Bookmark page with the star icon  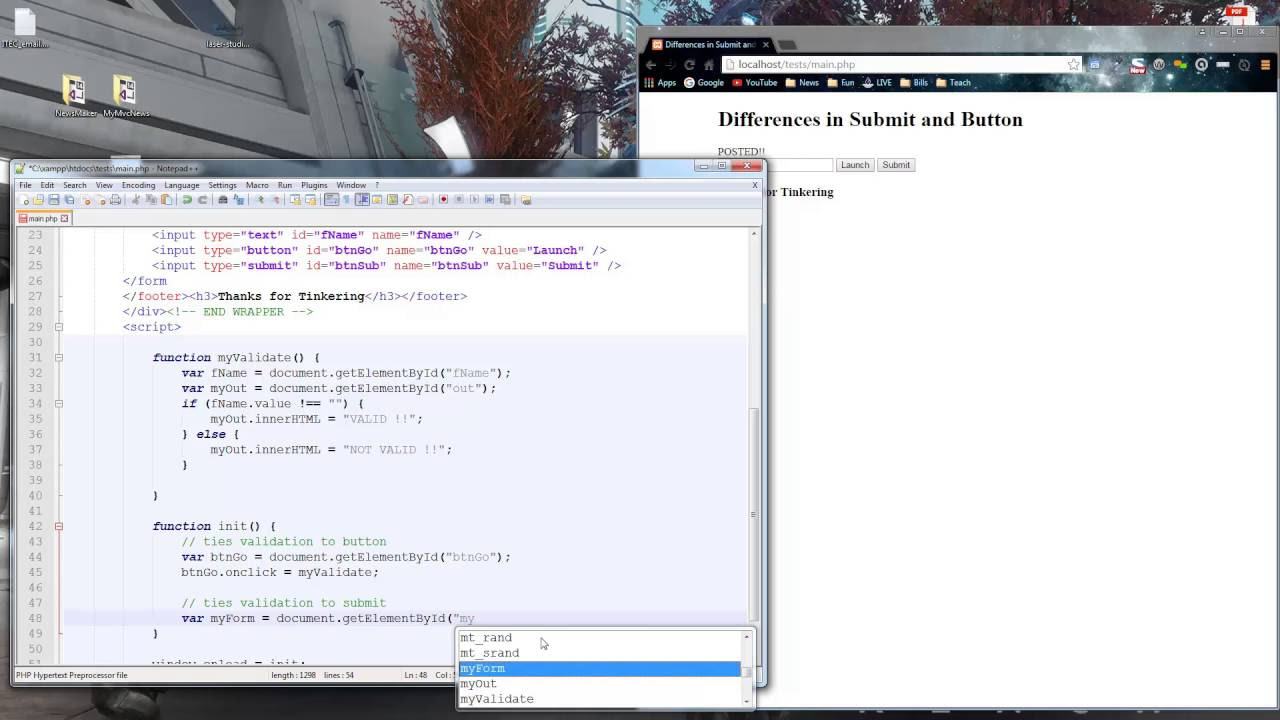point(1073,64)
